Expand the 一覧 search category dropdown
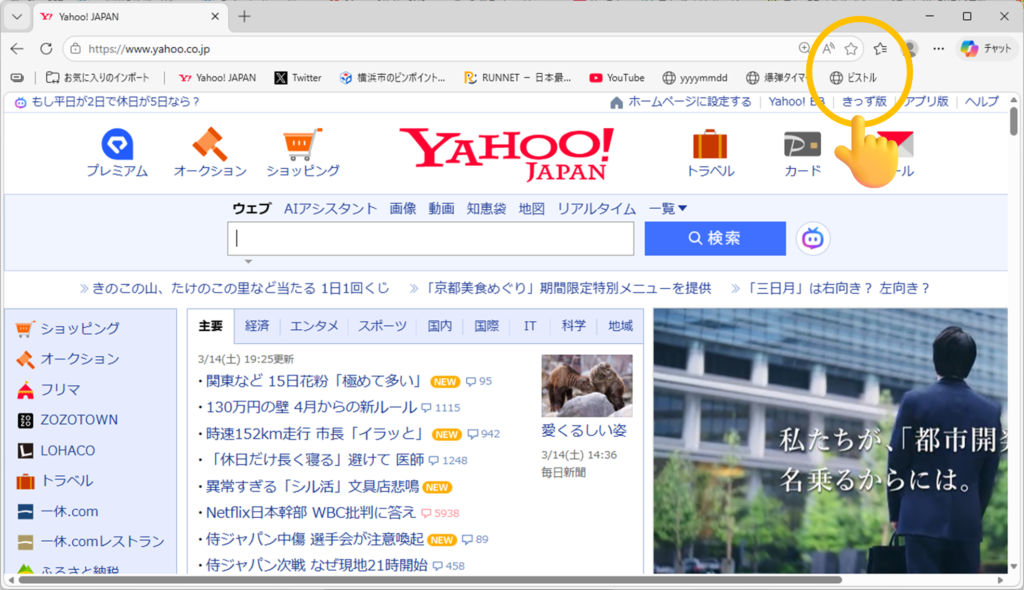Viewport: 1024px width, 590px height. pos(668,208)
